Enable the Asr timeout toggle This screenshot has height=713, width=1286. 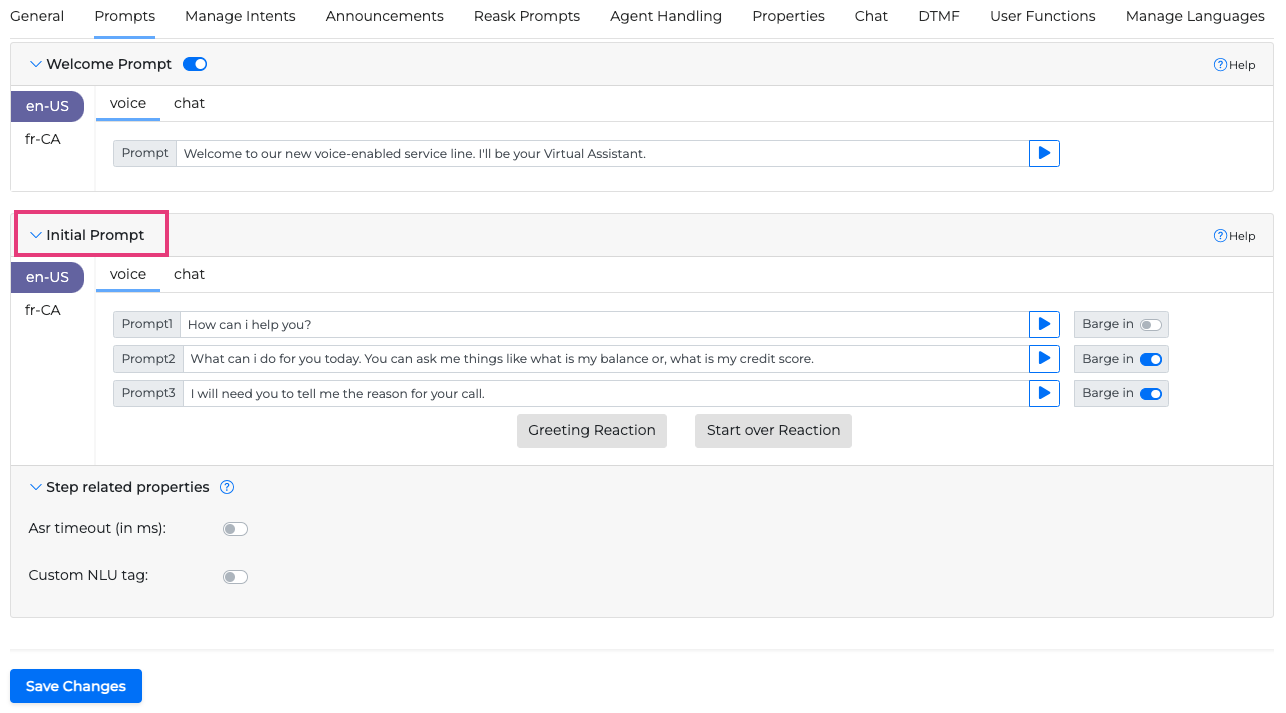[235, 529]
